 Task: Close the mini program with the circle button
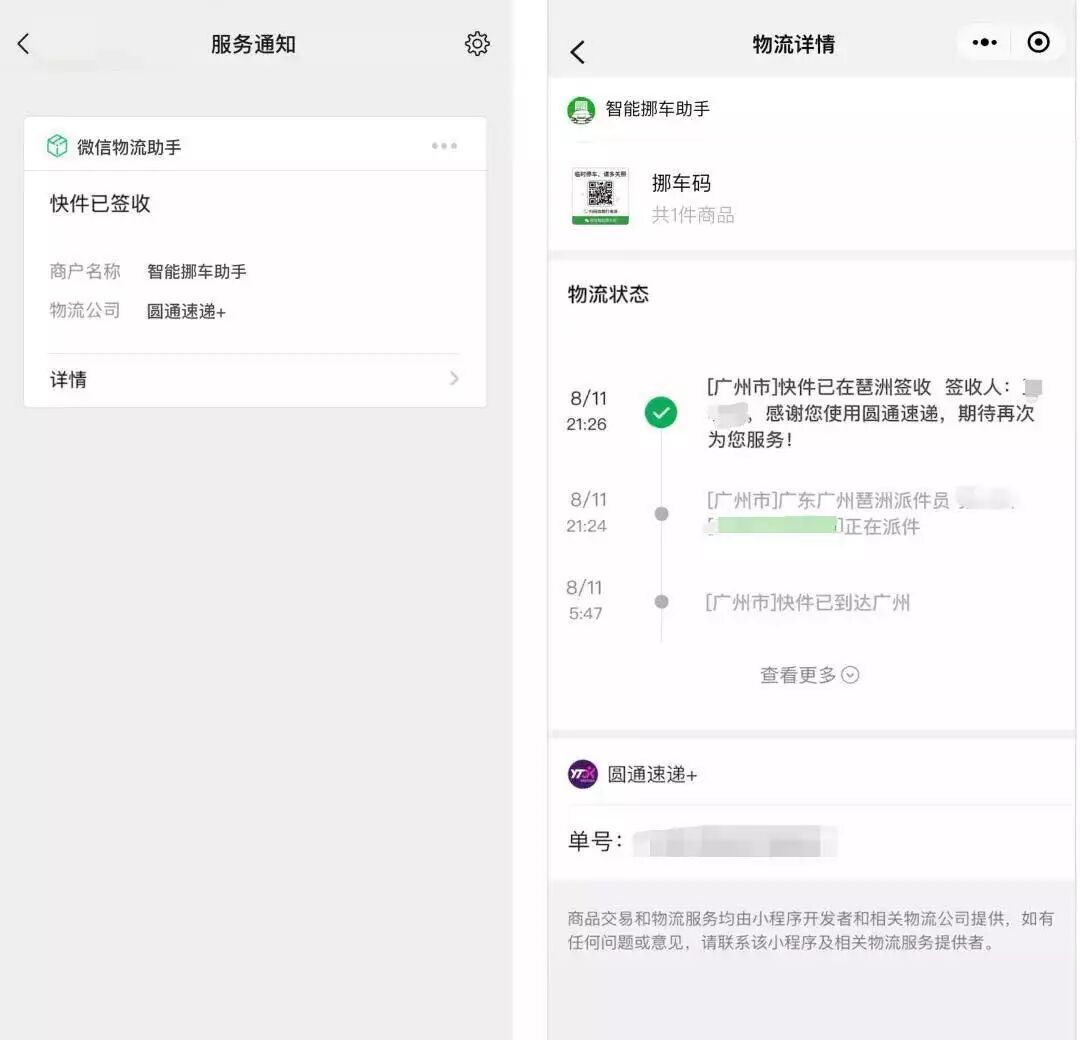click(1038, 43)
